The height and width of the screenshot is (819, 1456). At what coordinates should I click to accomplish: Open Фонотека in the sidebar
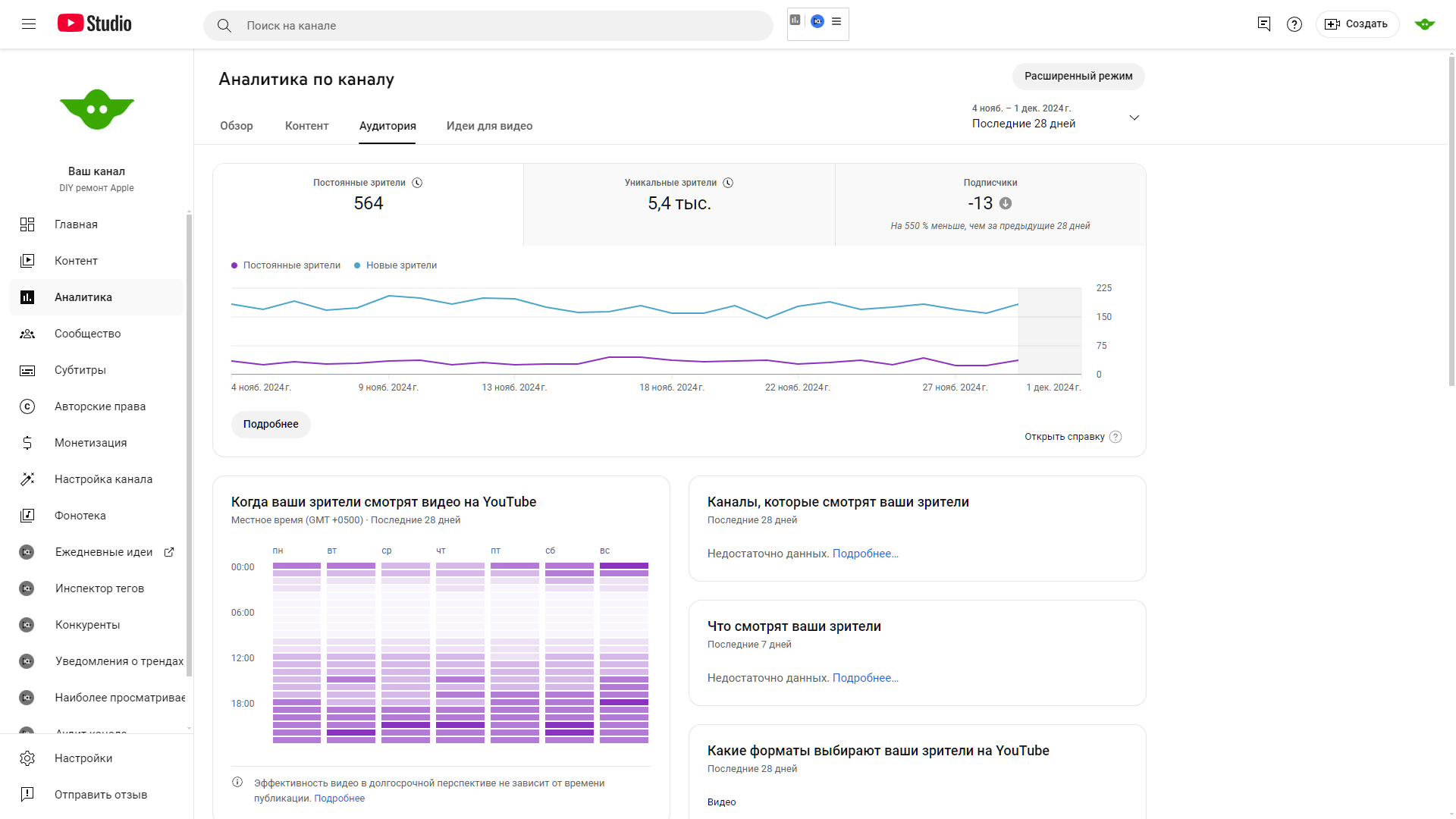point(97,516)
